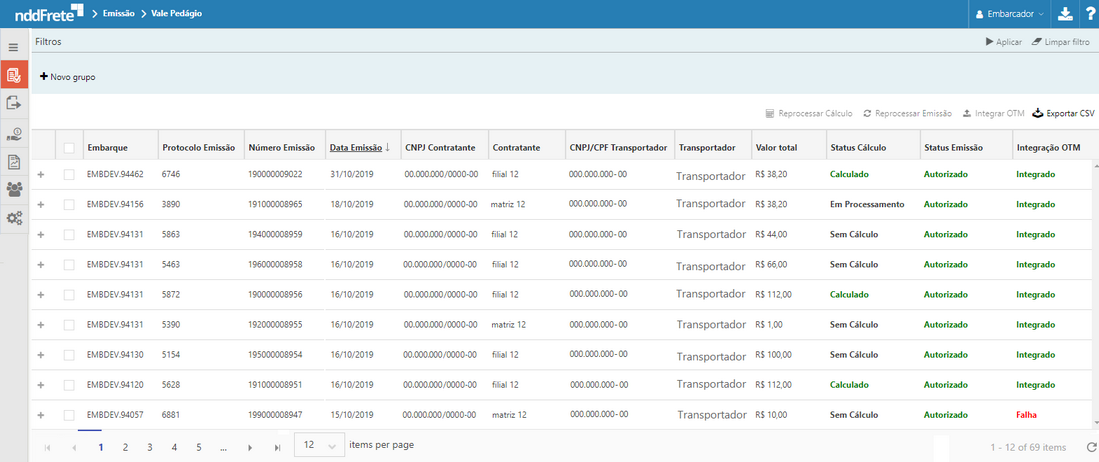The height and width of the screenshot is (462, 1099).
Task: Click the Exportar CSV button
Action: coord(1063,114)
